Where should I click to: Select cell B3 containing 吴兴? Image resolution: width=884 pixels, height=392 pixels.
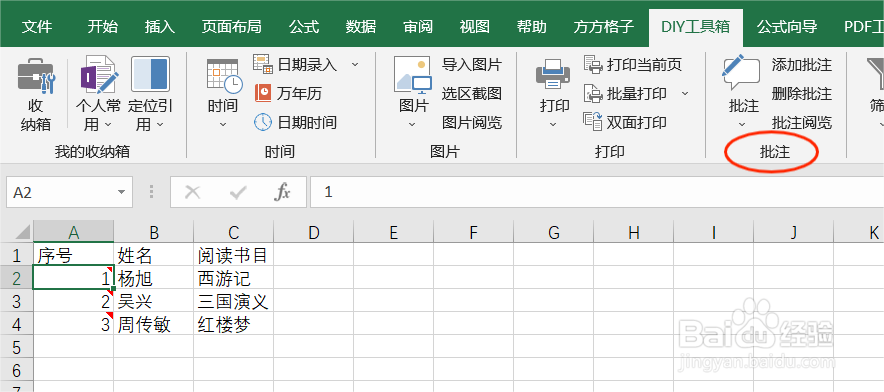coord(153,302)
